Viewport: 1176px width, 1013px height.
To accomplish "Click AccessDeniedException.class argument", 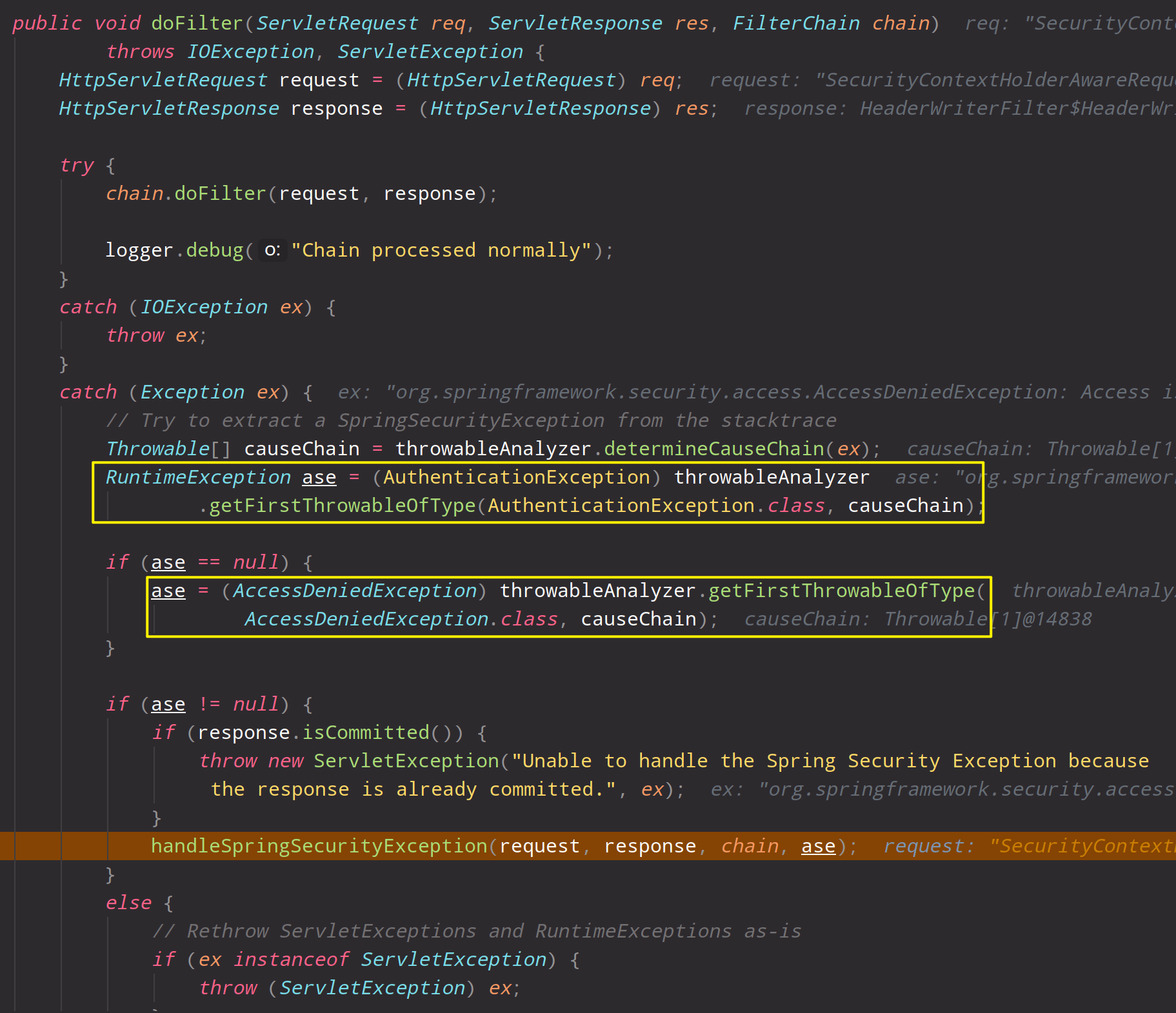I will pyautogui.click(x=401, y=619).
